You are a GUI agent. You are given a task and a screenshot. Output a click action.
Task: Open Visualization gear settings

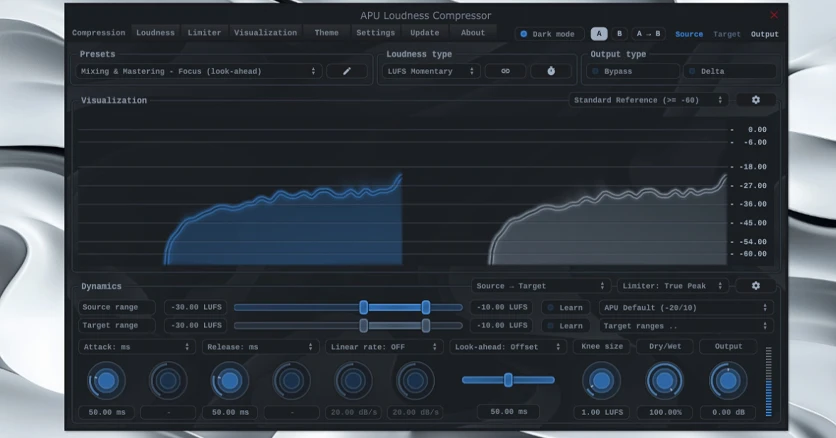(x=755, y=100)
